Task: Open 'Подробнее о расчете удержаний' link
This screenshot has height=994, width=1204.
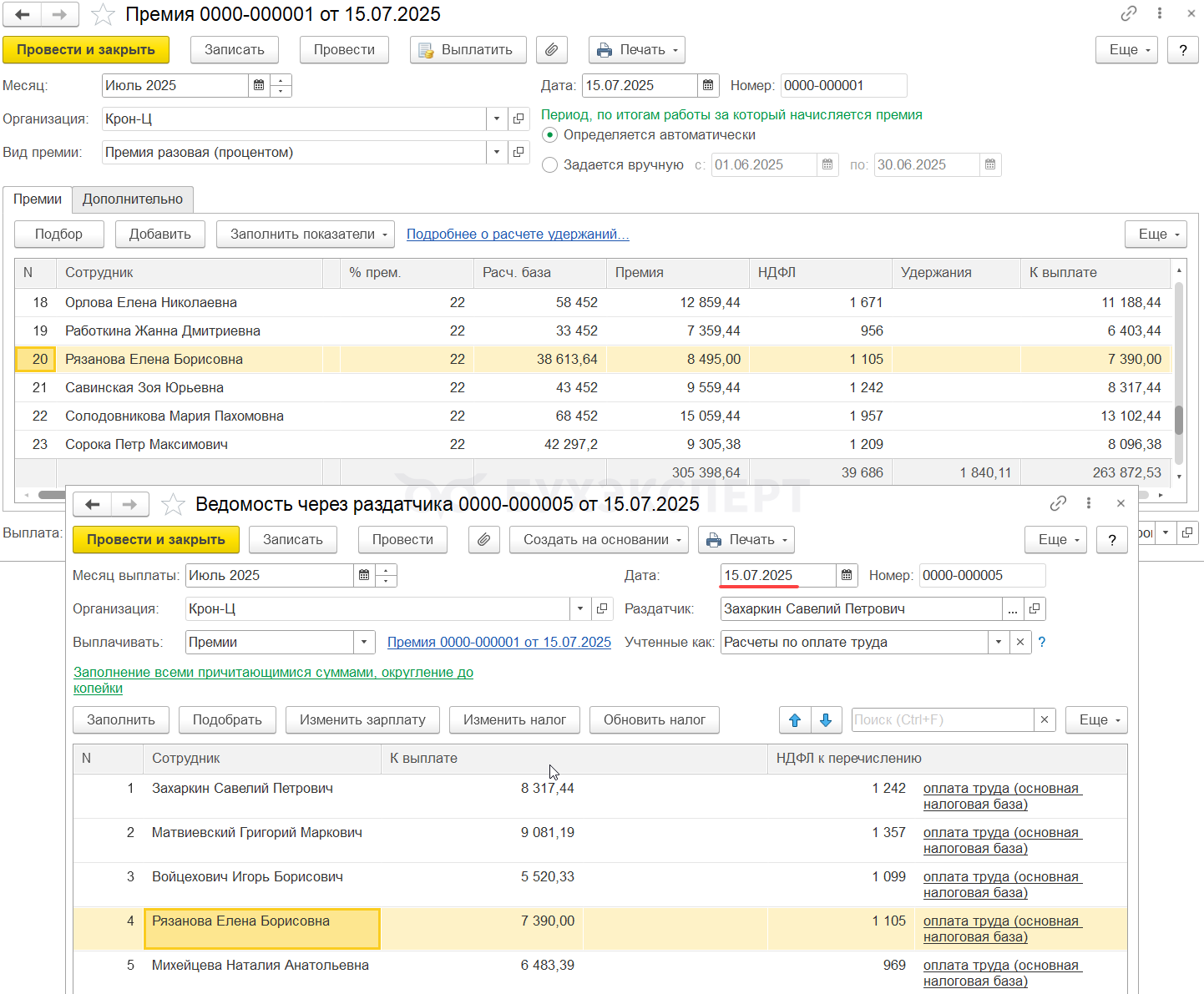Action: pos(518,235)
